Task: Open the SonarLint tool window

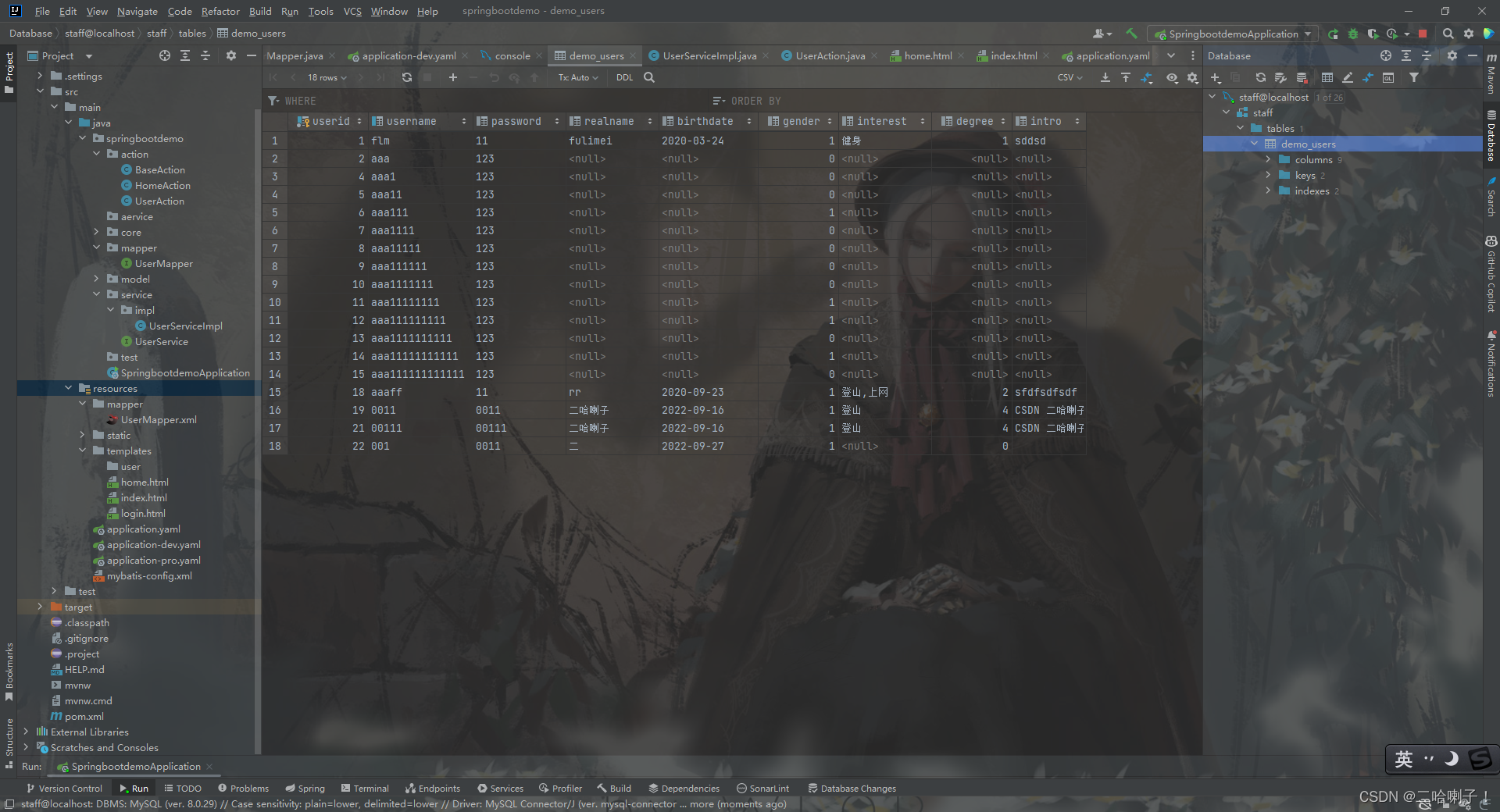Action: click(762, 789)
